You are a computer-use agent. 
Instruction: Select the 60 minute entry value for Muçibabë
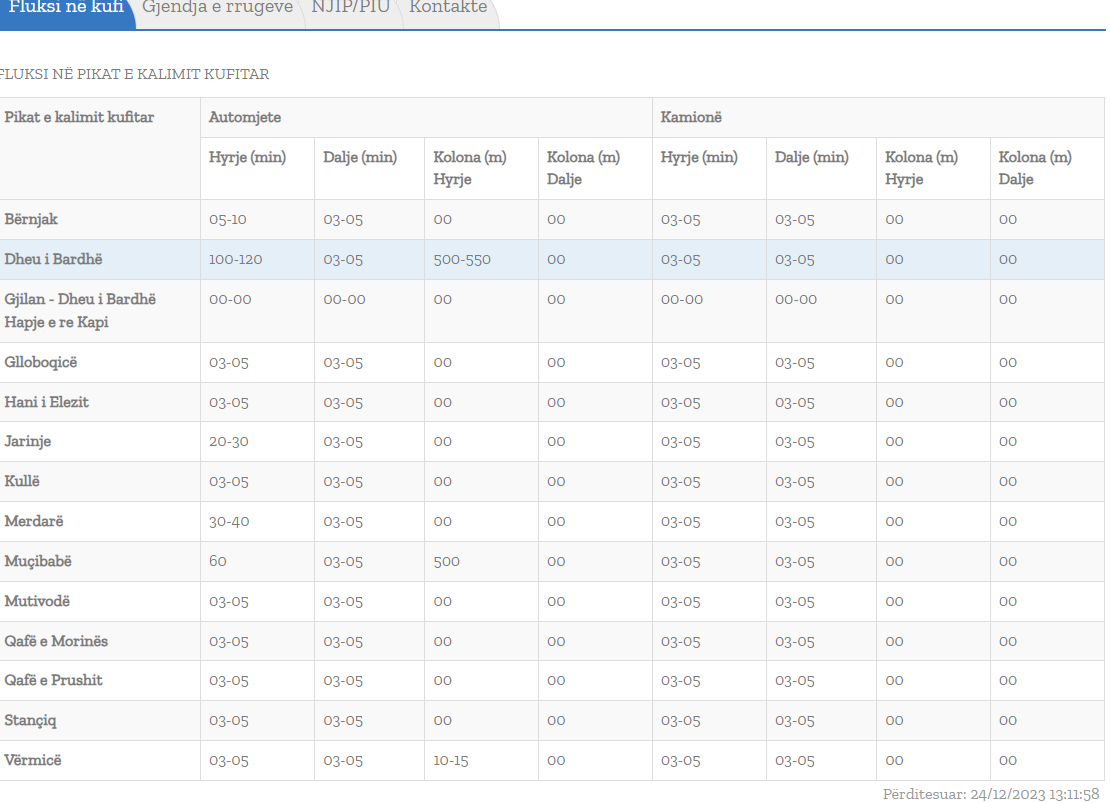tap(218, 561)
